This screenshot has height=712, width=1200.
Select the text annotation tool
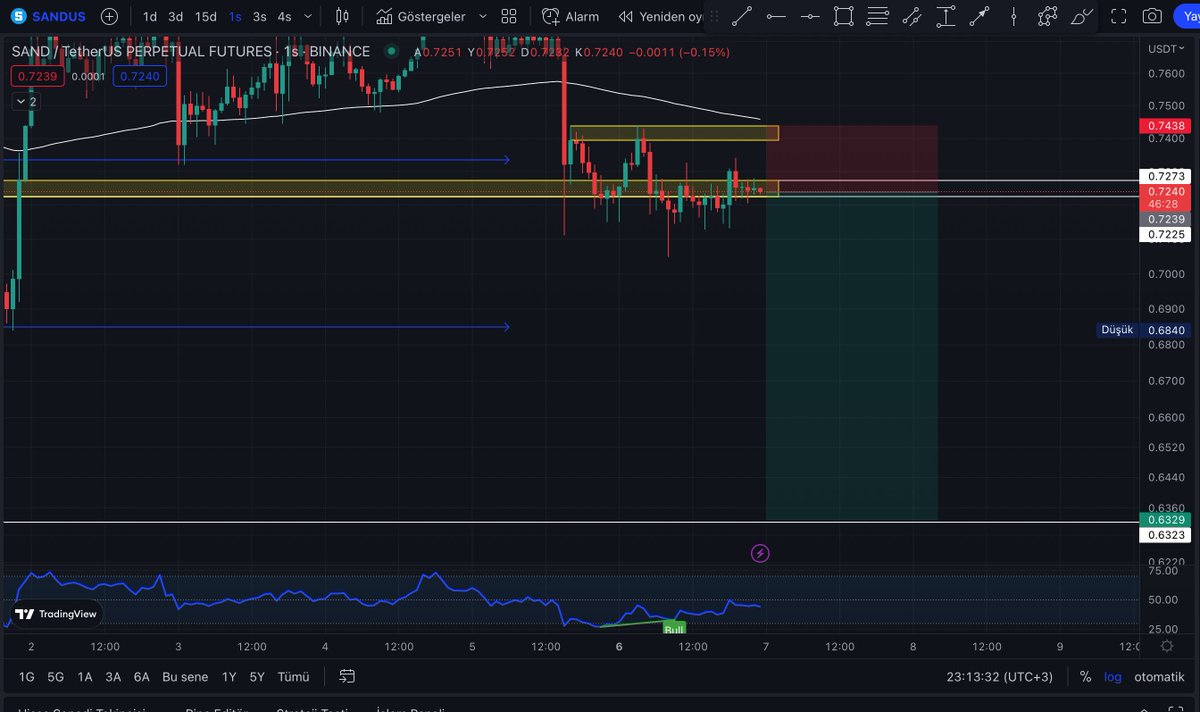click(946, 17)
